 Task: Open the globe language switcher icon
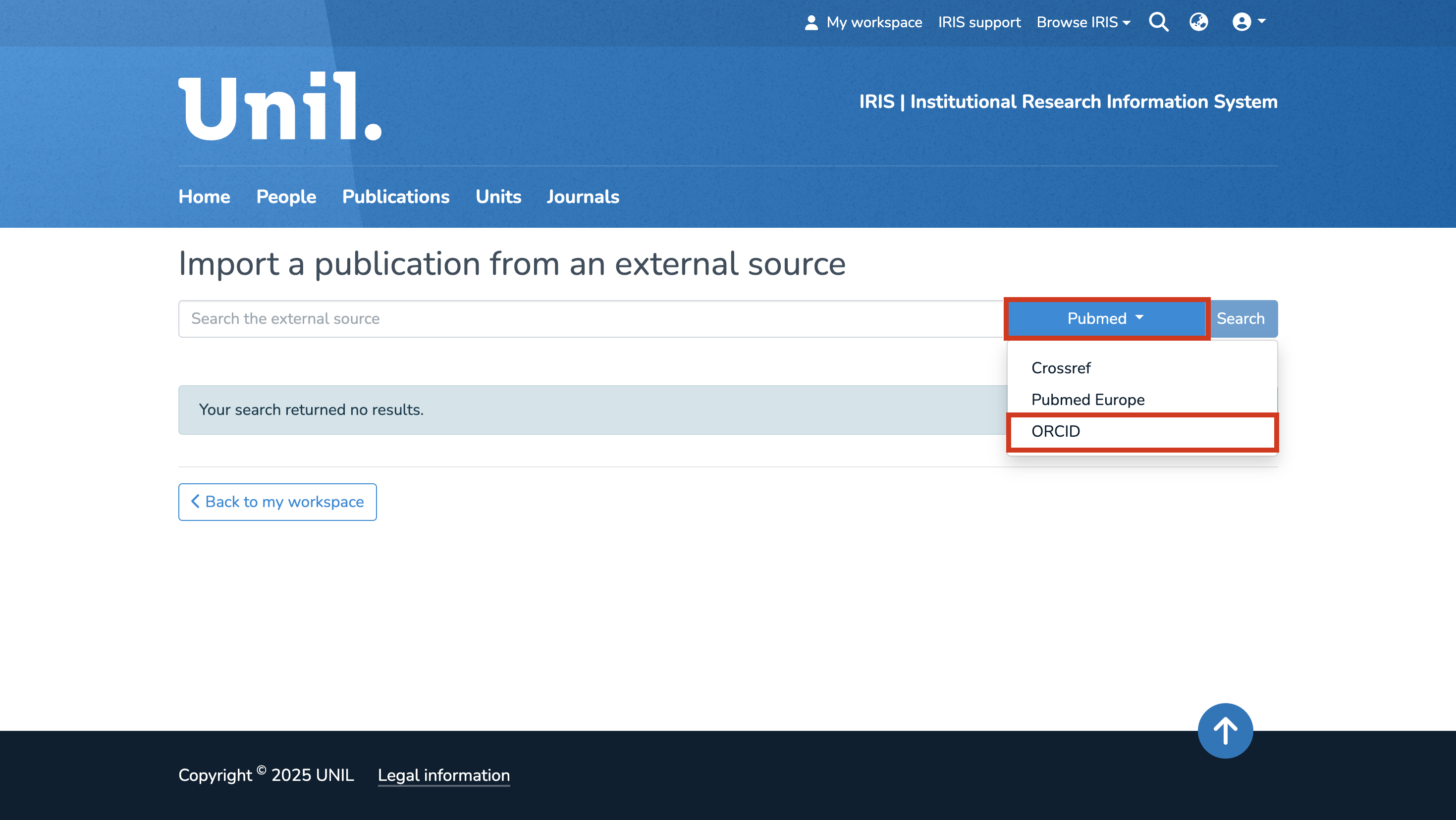[1198, 22]
